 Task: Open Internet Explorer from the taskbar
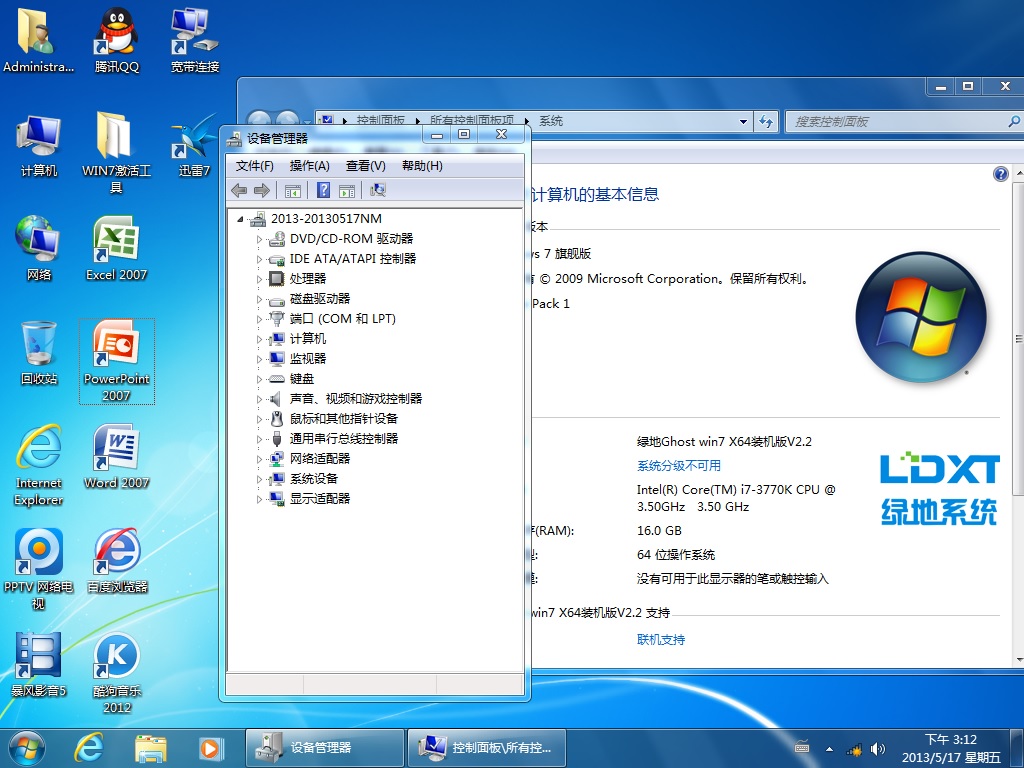[89, 748]
